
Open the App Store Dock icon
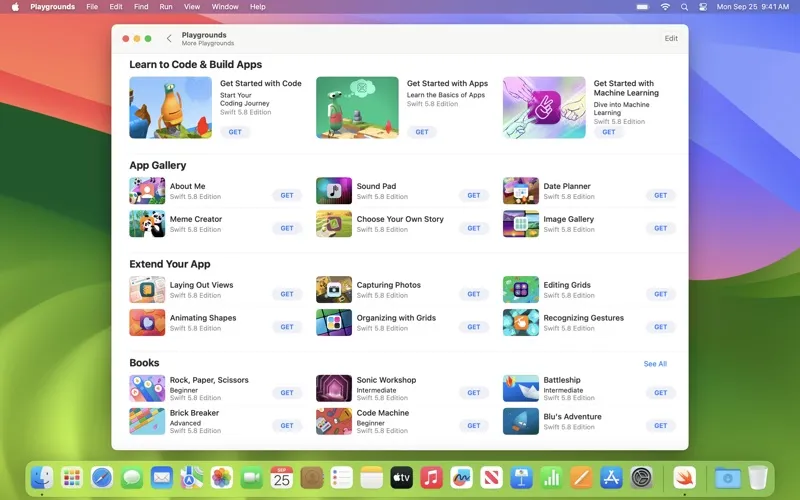pyautogui.click(x=611, y=478)
